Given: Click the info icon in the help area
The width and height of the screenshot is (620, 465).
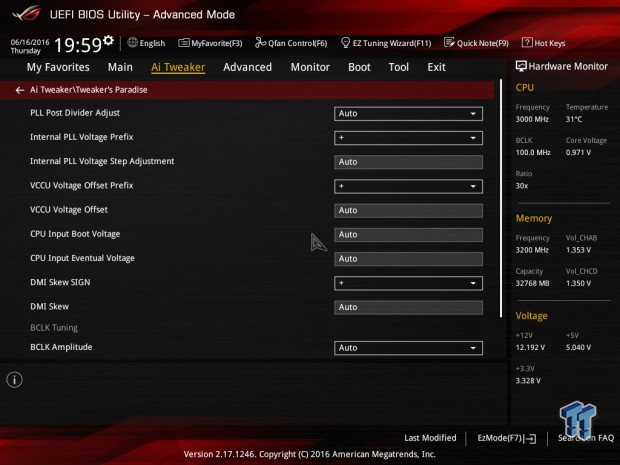Looking at the screenshot, I should tap(15, 380).
